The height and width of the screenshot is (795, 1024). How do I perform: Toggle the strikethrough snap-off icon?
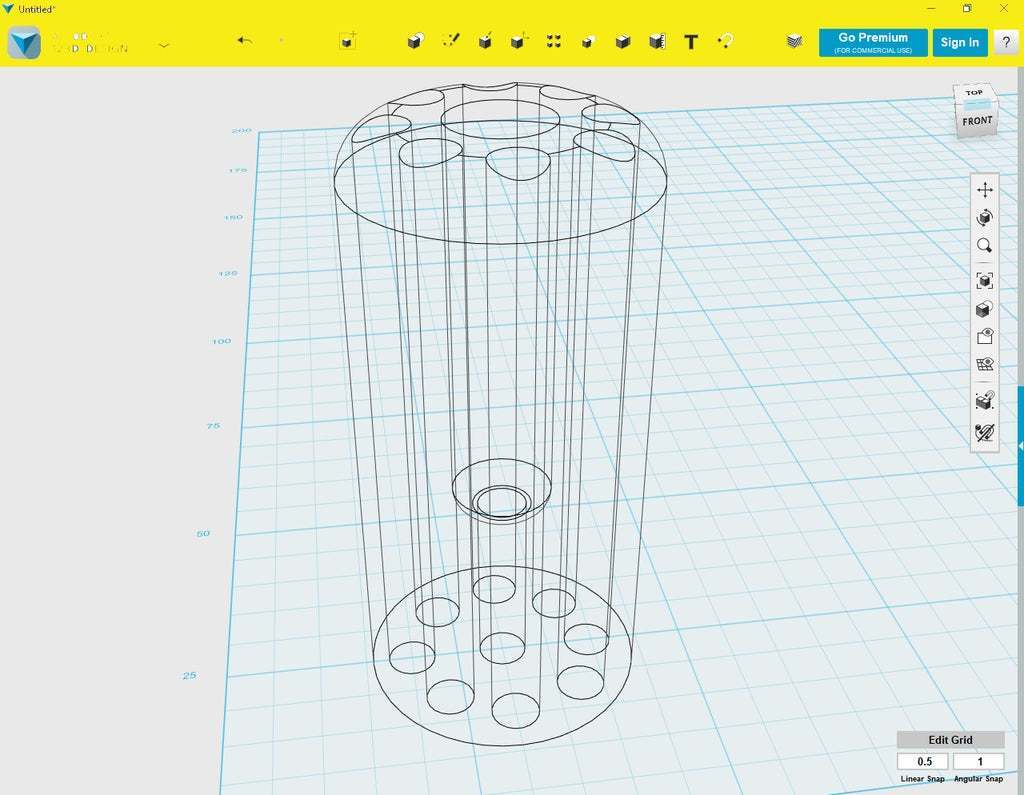click(x=985, y=432)
